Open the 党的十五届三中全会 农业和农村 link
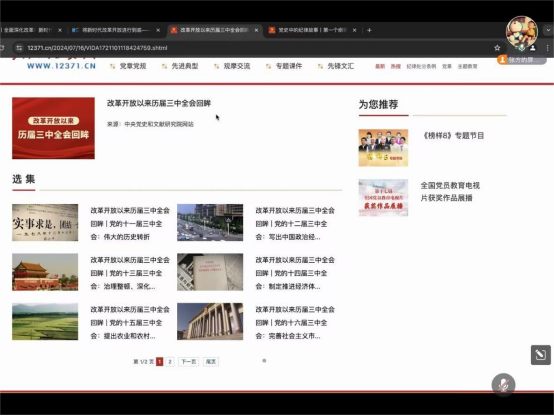Screen dimensions: 554x416 click(x=130, y=323)
